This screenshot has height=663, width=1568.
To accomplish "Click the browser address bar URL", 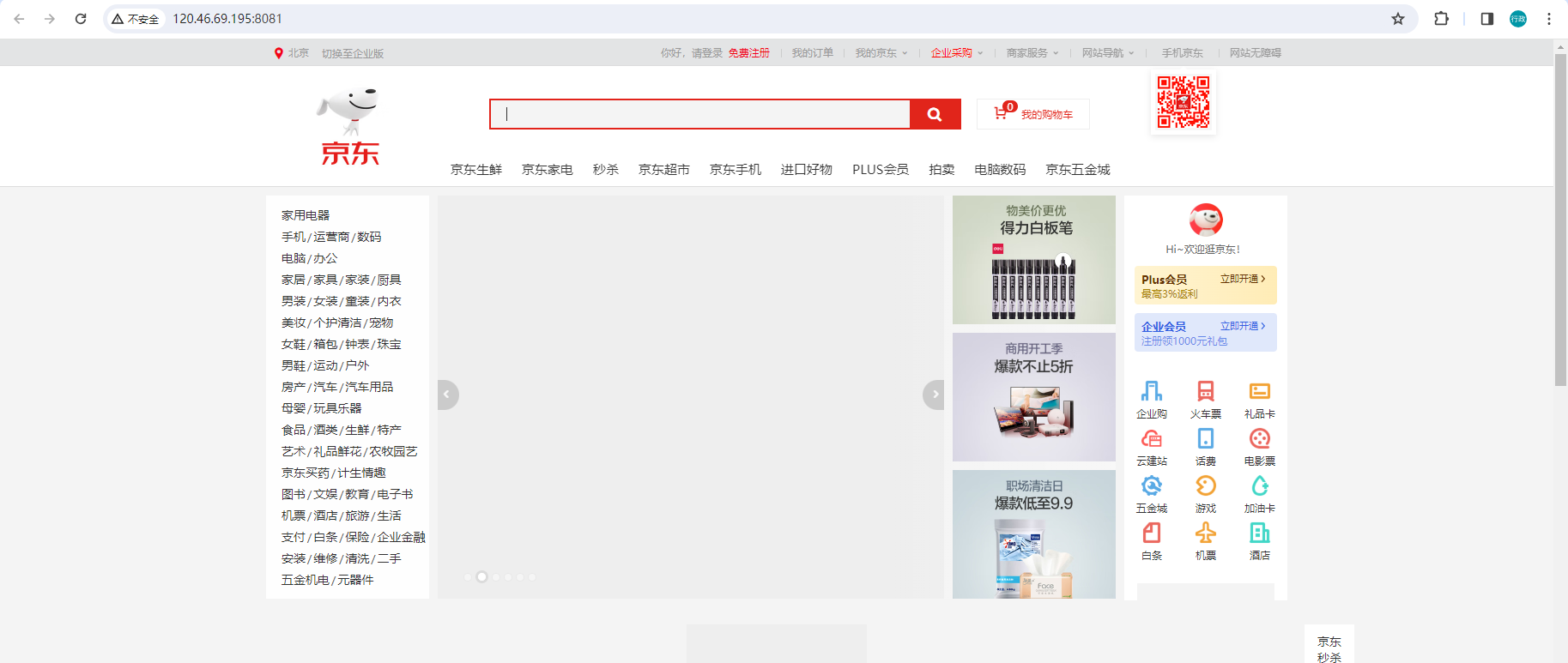I will [227, 19].
